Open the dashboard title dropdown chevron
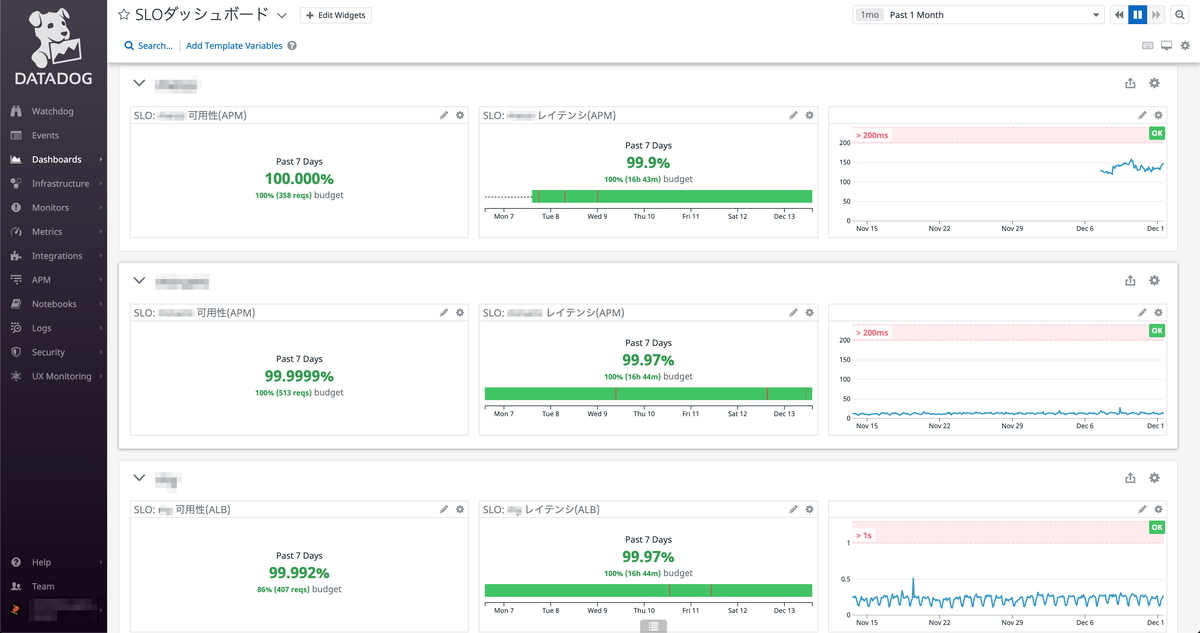Viewport: 1200px width, 633px height. (x=282, y=16)
